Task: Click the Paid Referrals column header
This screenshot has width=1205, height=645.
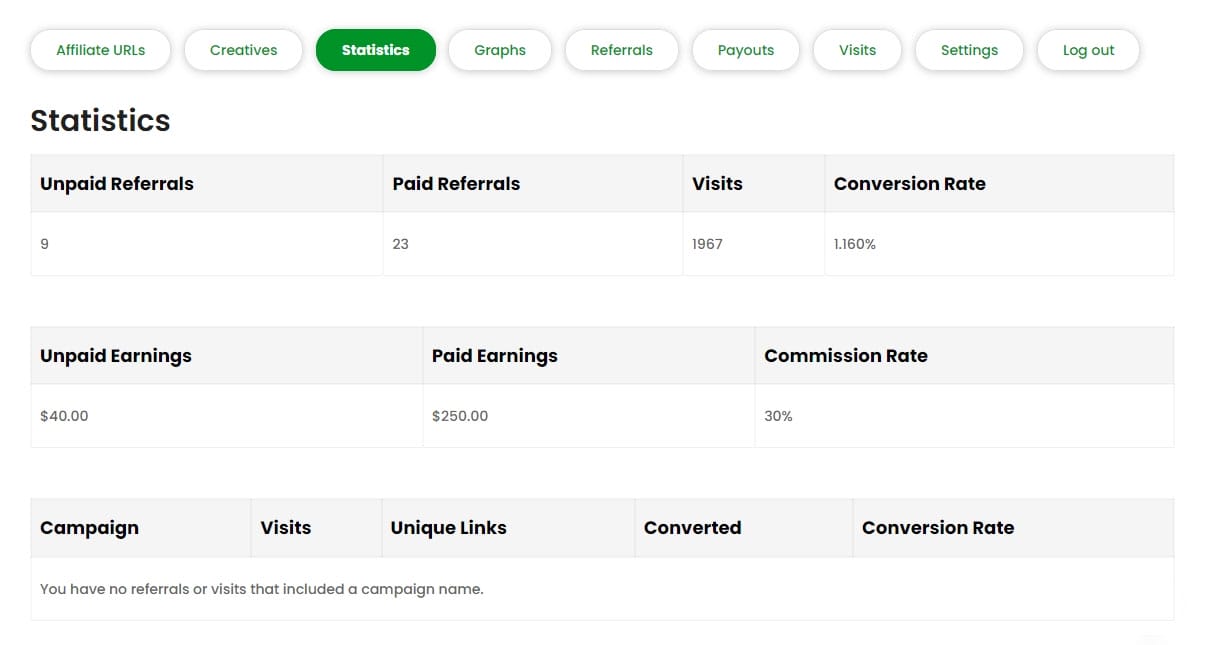Action: (456, 184)
